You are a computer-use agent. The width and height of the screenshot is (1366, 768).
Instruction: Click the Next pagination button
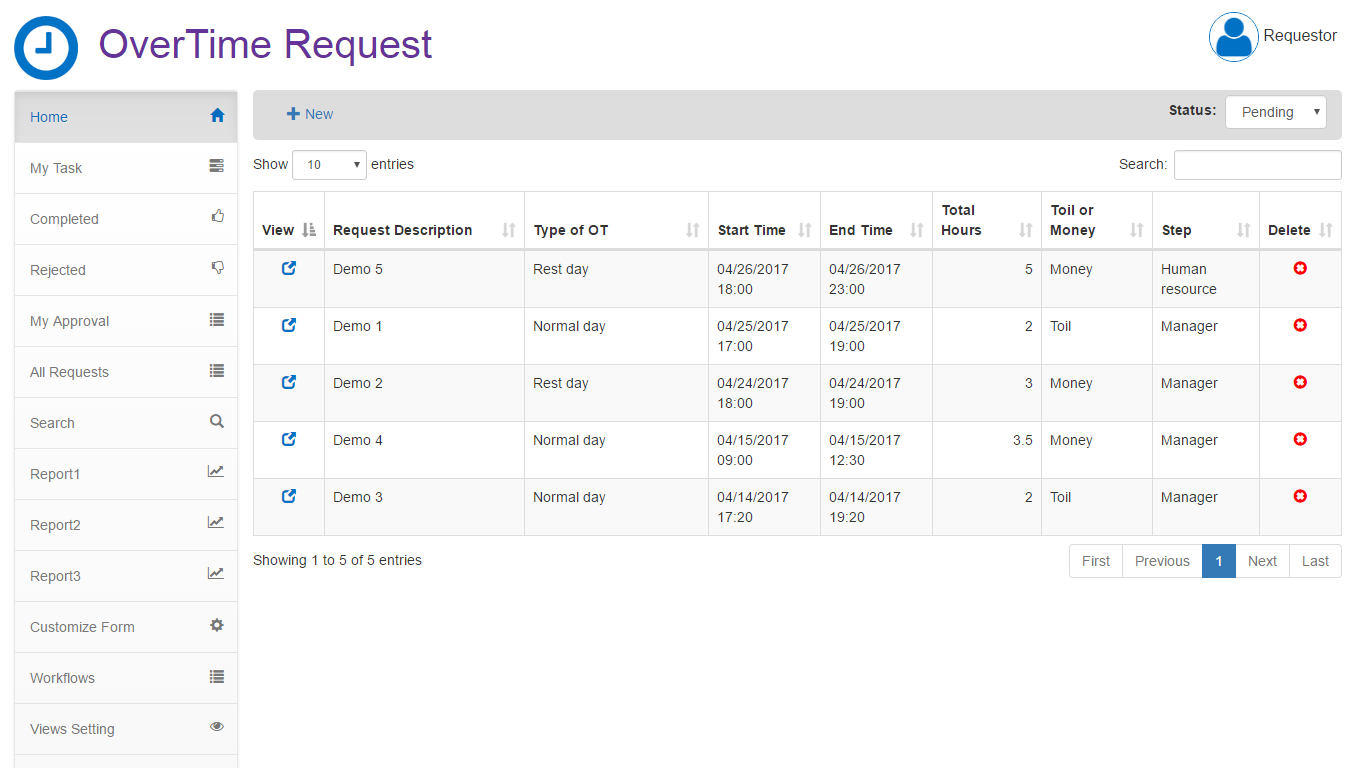point(1262,561)
